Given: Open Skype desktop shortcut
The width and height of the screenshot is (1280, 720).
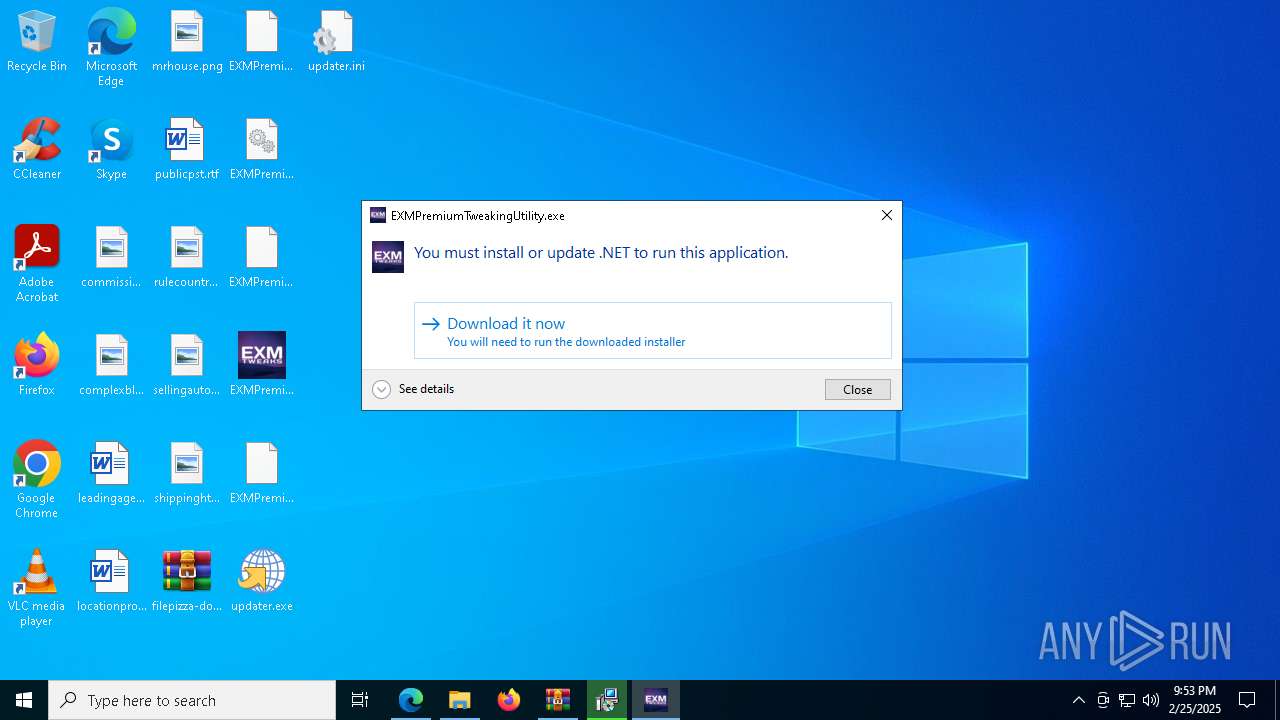Looking at the screenshot, I should 111,150.
